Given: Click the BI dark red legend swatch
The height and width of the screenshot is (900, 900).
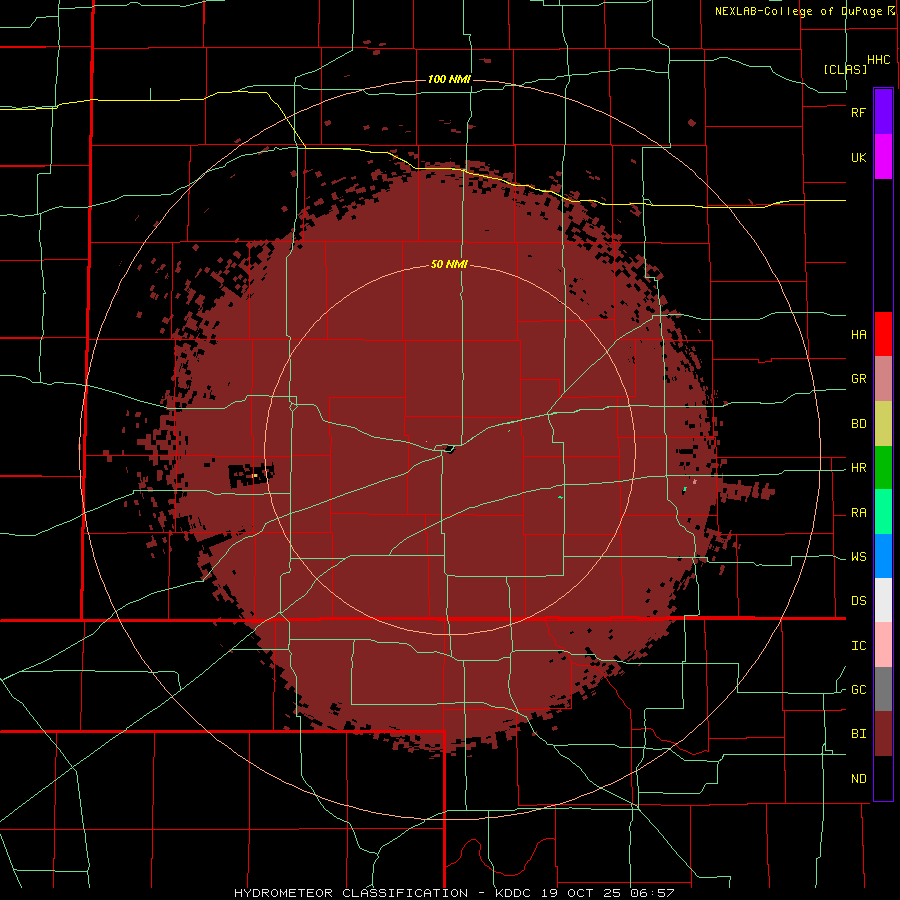Looking at the screenshot, I should coord(883,734).
